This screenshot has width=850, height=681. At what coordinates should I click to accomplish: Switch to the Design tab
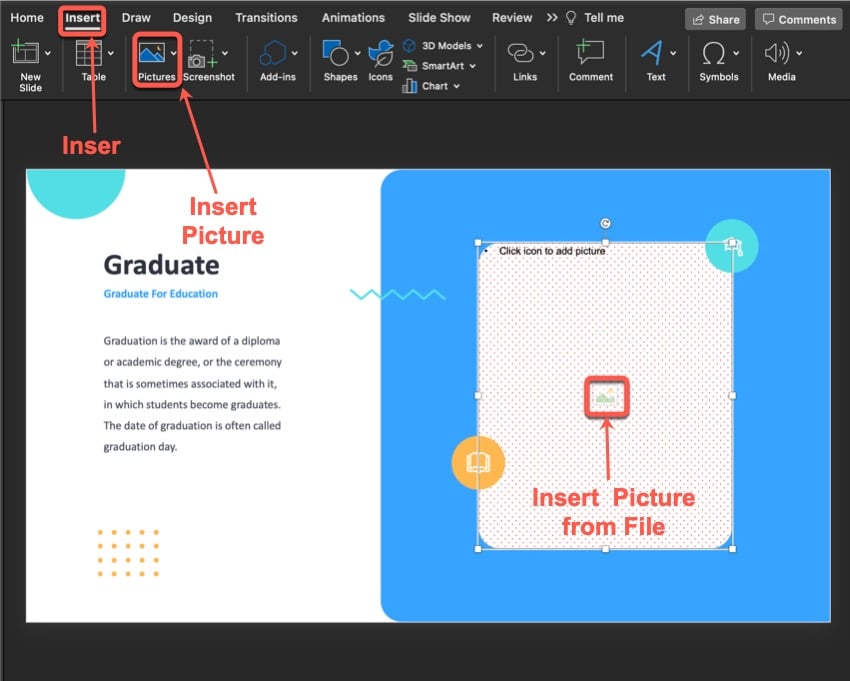coord(192,18)
